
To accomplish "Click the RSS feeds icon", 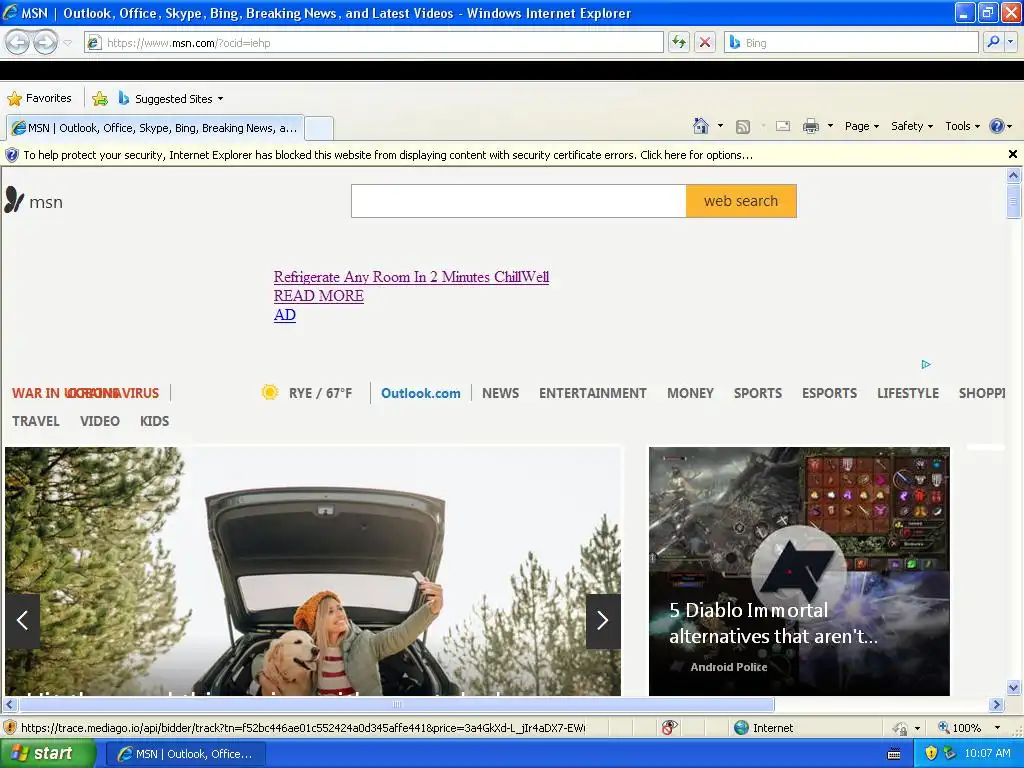I will click(743, 126).
